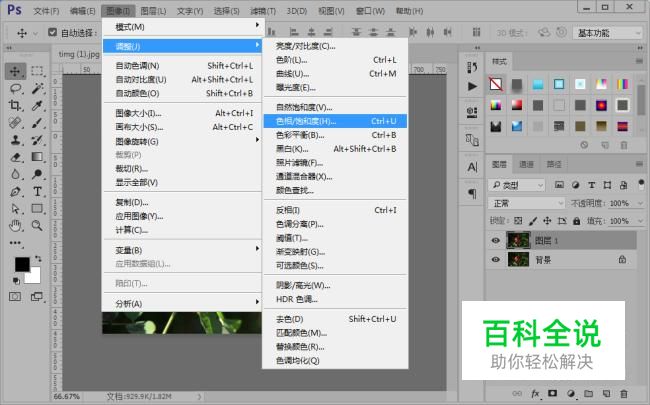650x405 pixels.
Task: Toggle the 自动选择 checkbox
Action: pyautogui.click(x=52, y=32)
